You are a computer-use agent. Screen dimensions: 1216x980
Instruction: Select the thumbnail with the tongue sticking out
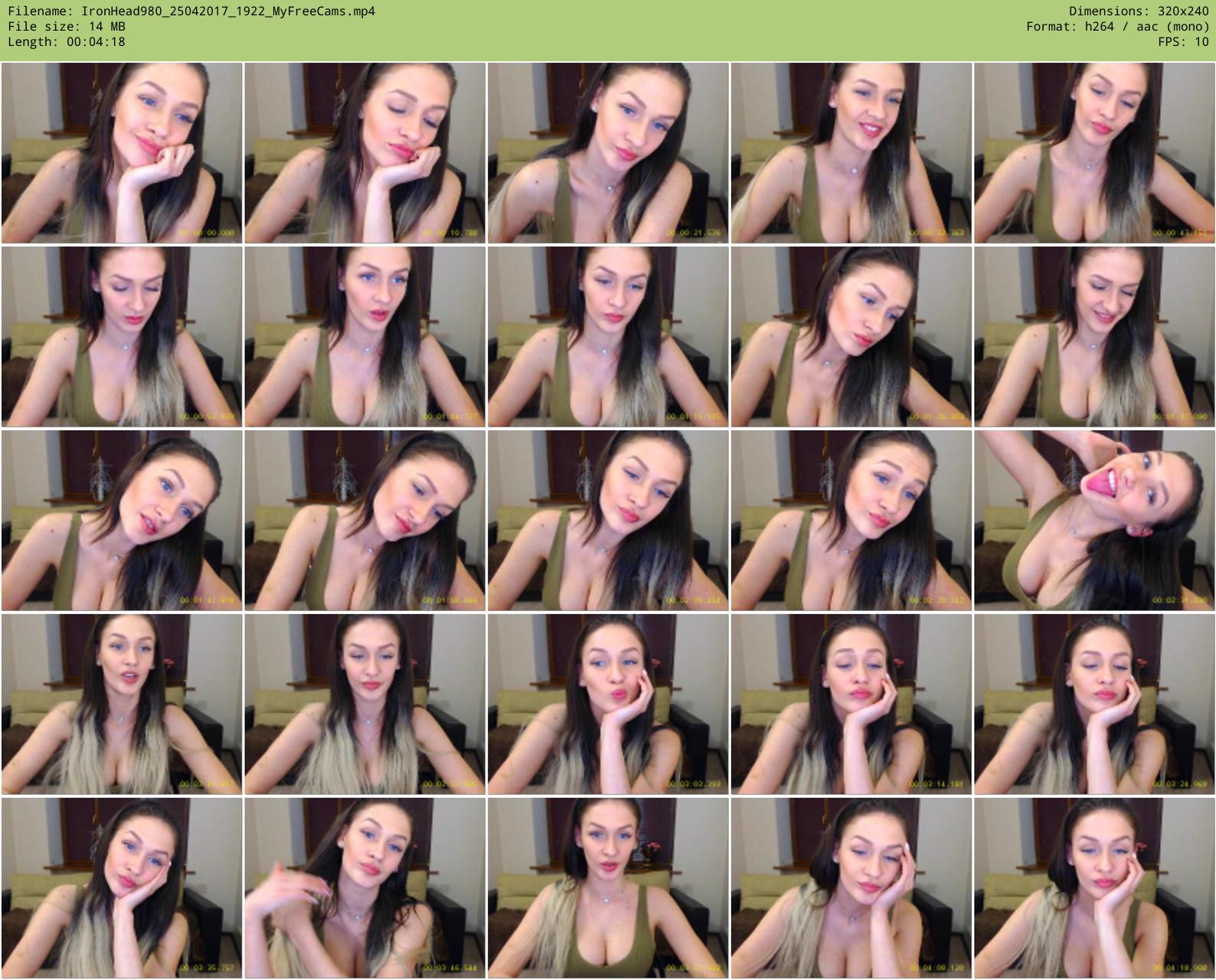pyautogui.click(x=1094, y=521)
